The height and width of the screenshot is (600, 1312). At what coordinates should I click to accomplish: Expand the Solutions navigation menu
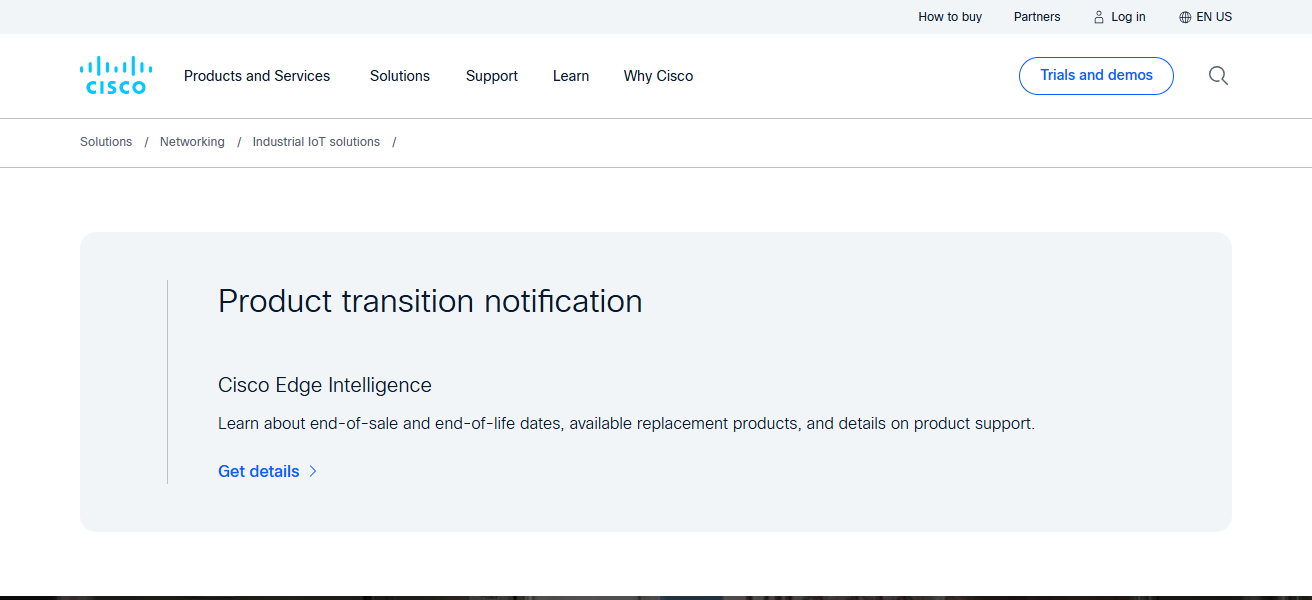coord(399,76)
